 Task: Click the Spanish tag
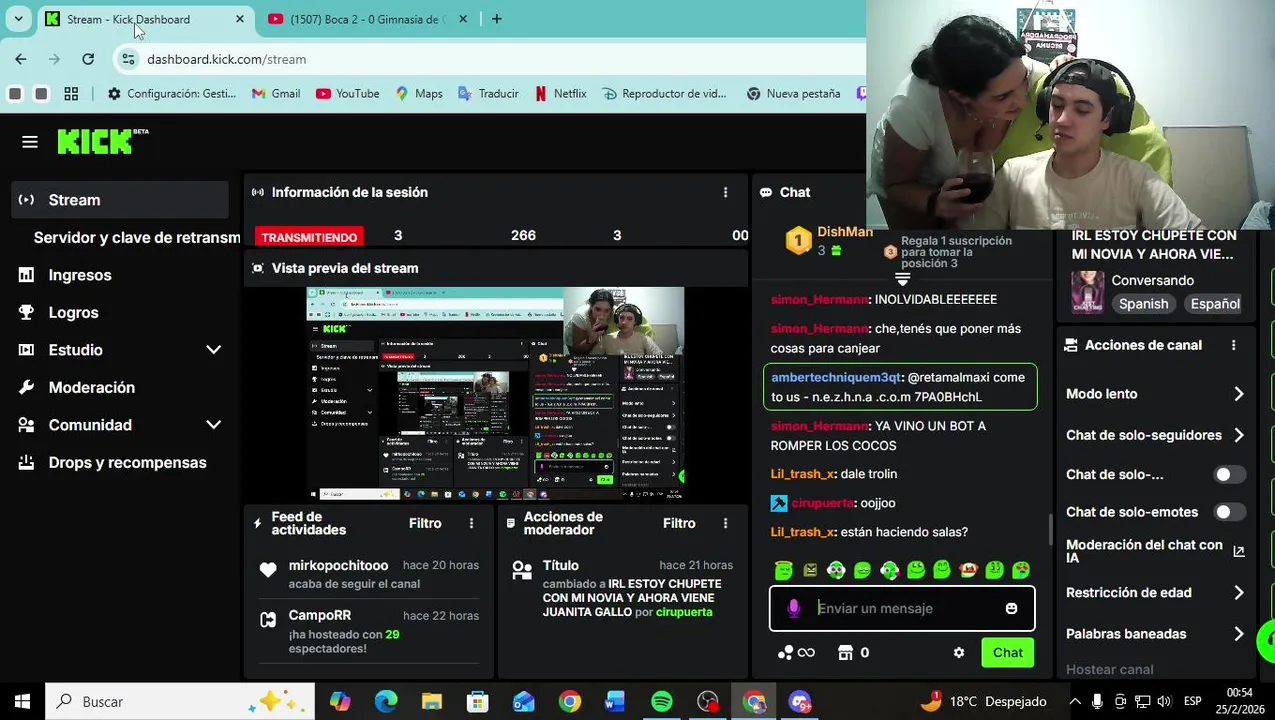pos(1143,304)
